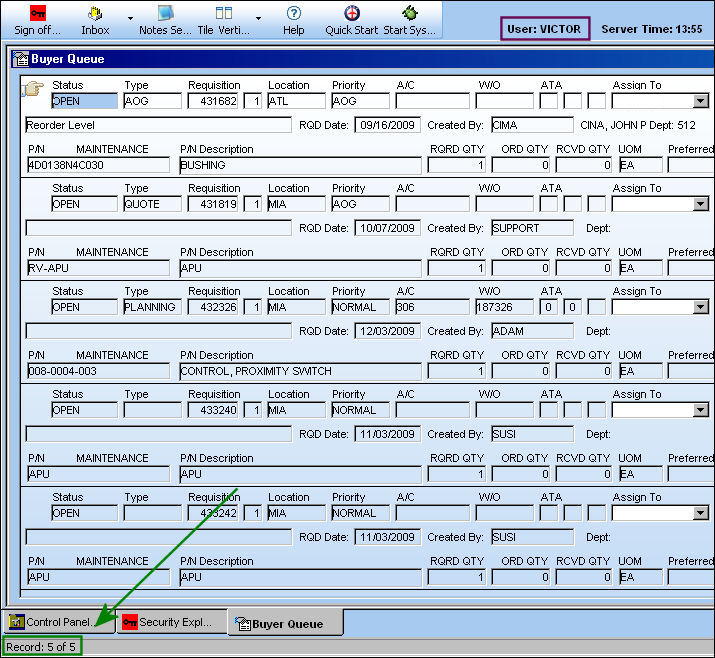This screenshot has width=715, height=658.
Task: Click the EA UOM field for BUSHING
Action: [640, 165]
